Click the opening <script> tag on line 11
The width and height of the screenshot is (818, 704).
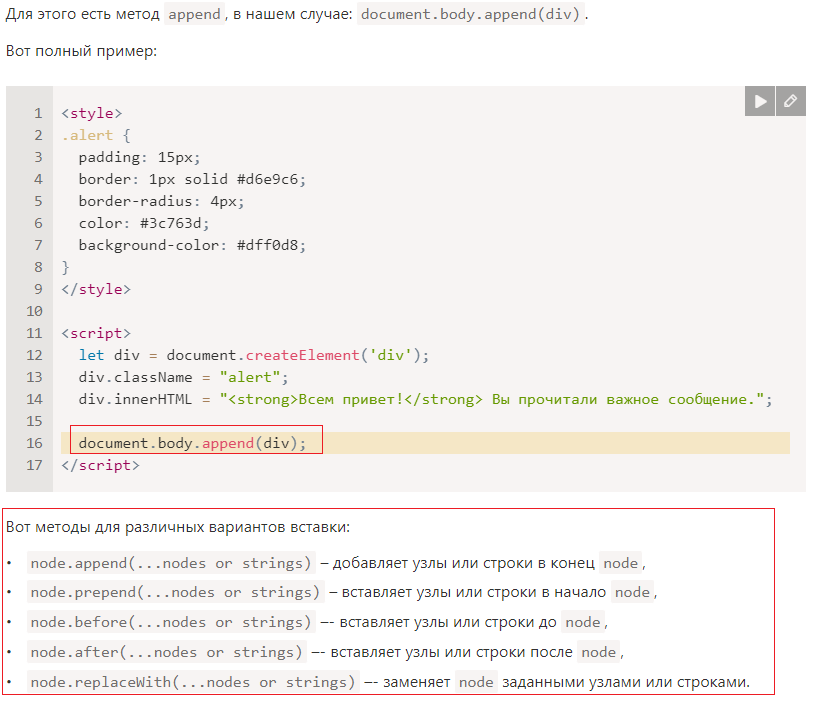[x=96, y=333]
